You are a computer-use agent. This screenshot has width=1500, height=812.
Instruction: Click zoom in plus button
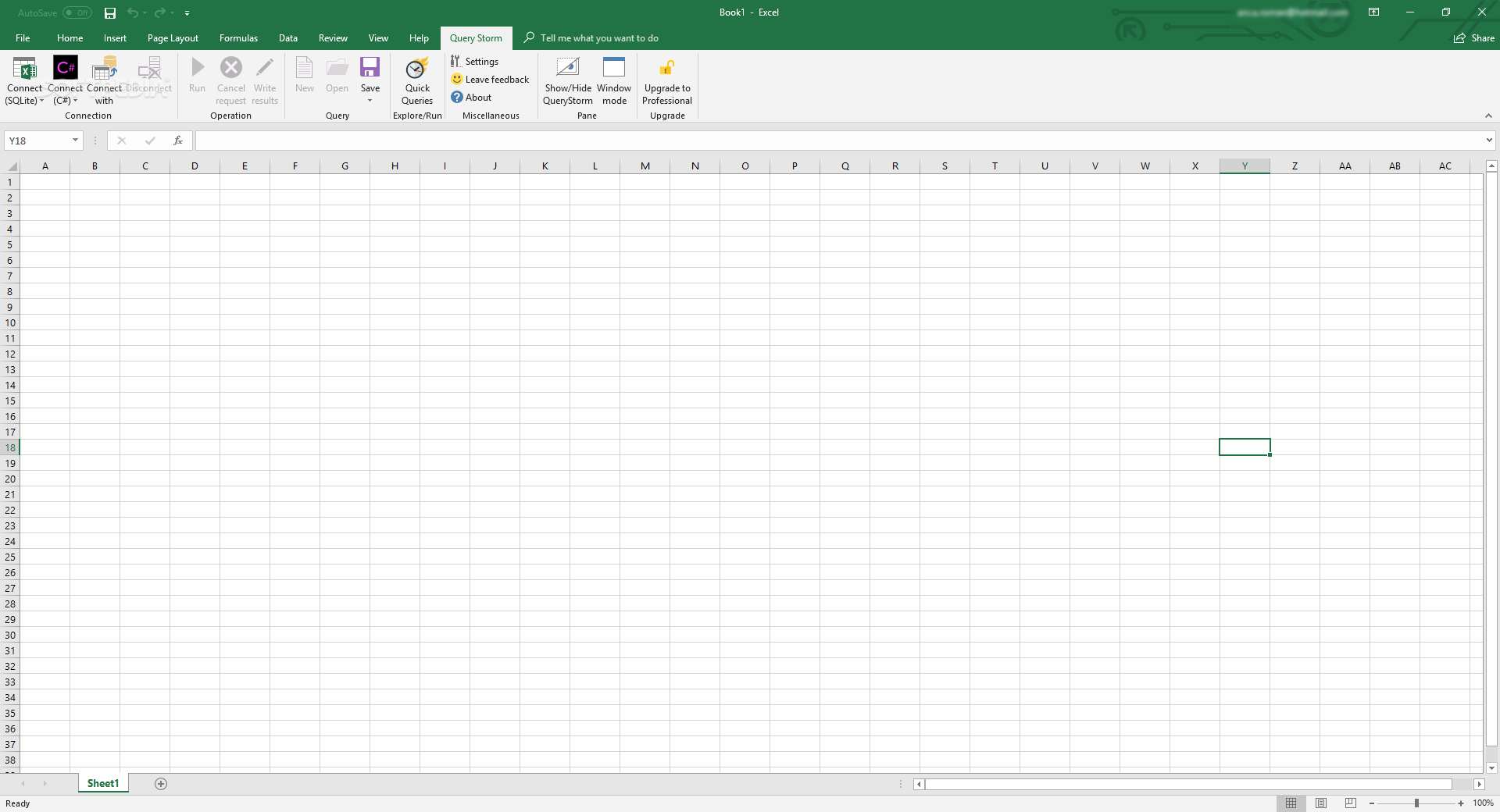[x=1461, y=803]
